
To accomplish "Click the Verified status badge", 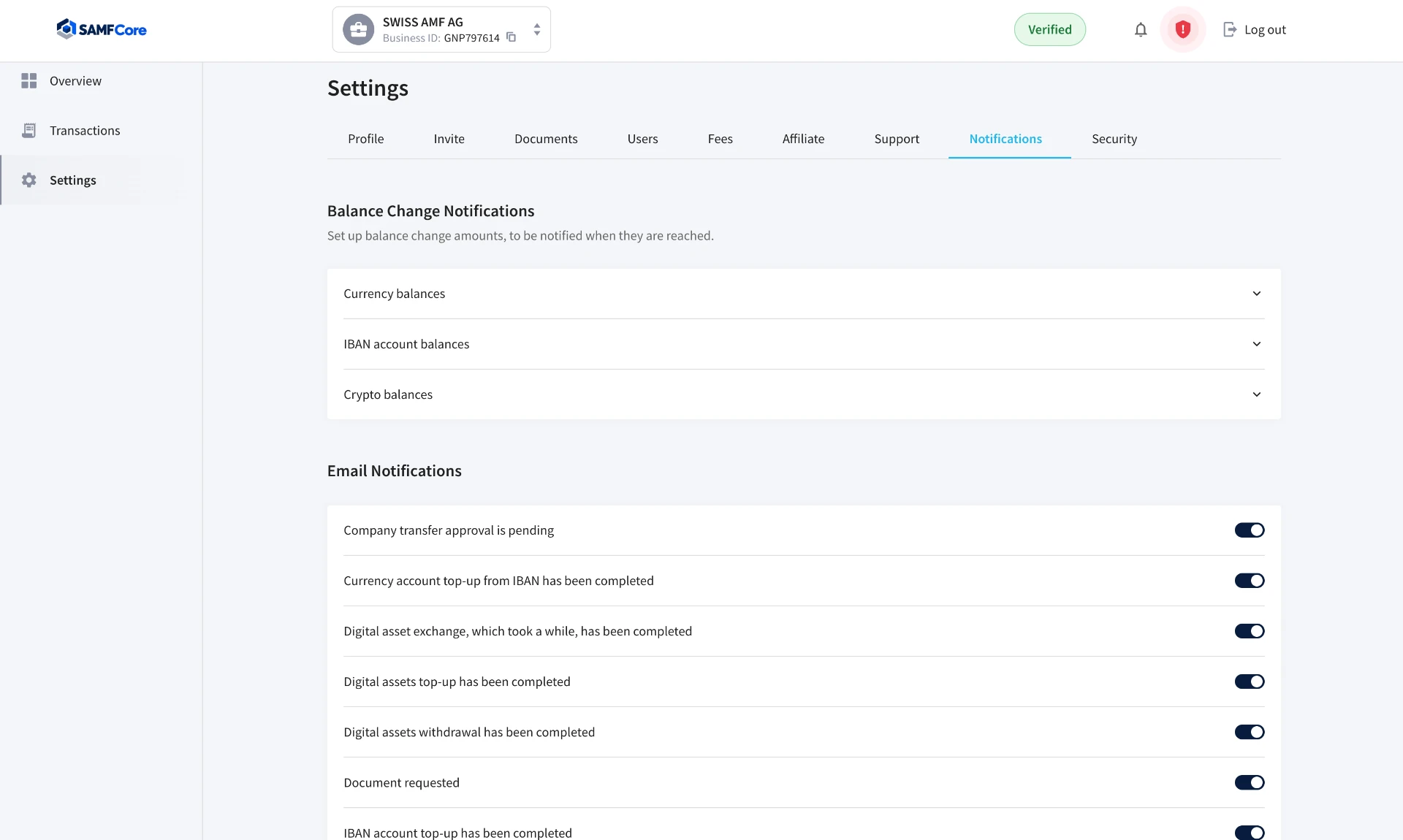I will [1050, 30].
